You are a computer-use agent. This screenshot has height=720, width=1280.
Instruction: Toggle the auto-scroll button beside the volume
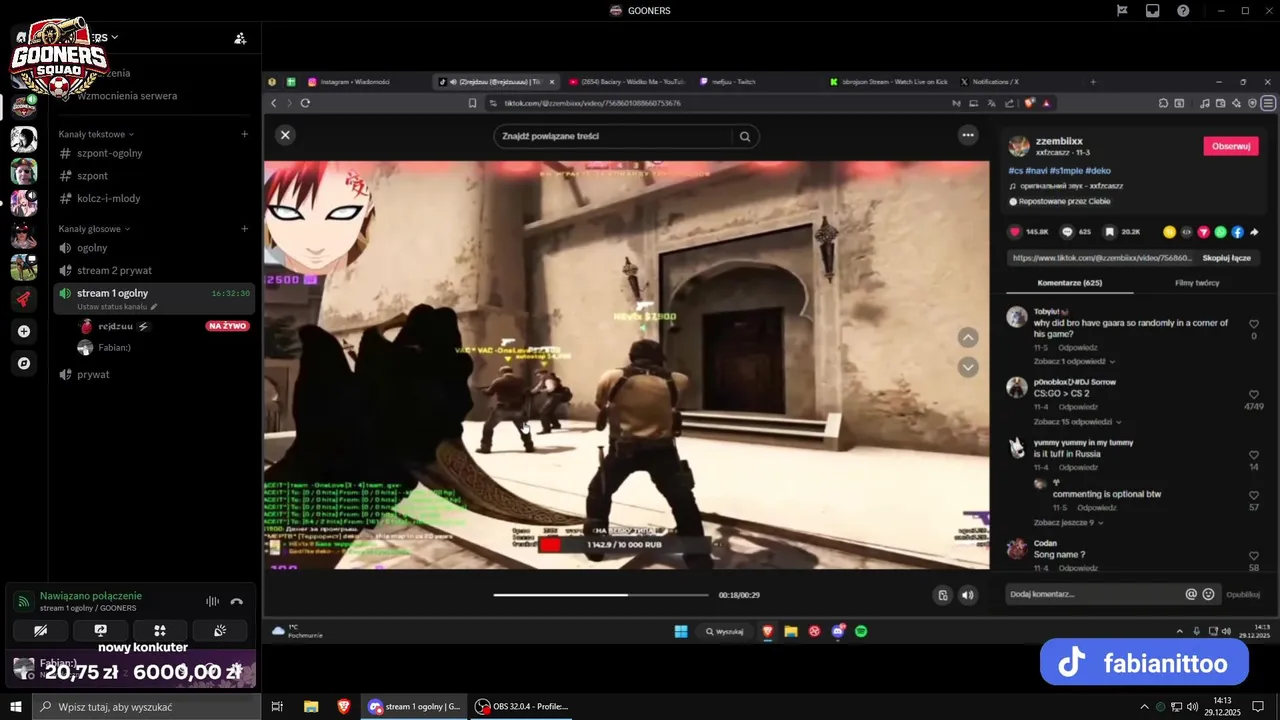pyautogui.click(x=942, y=595)
